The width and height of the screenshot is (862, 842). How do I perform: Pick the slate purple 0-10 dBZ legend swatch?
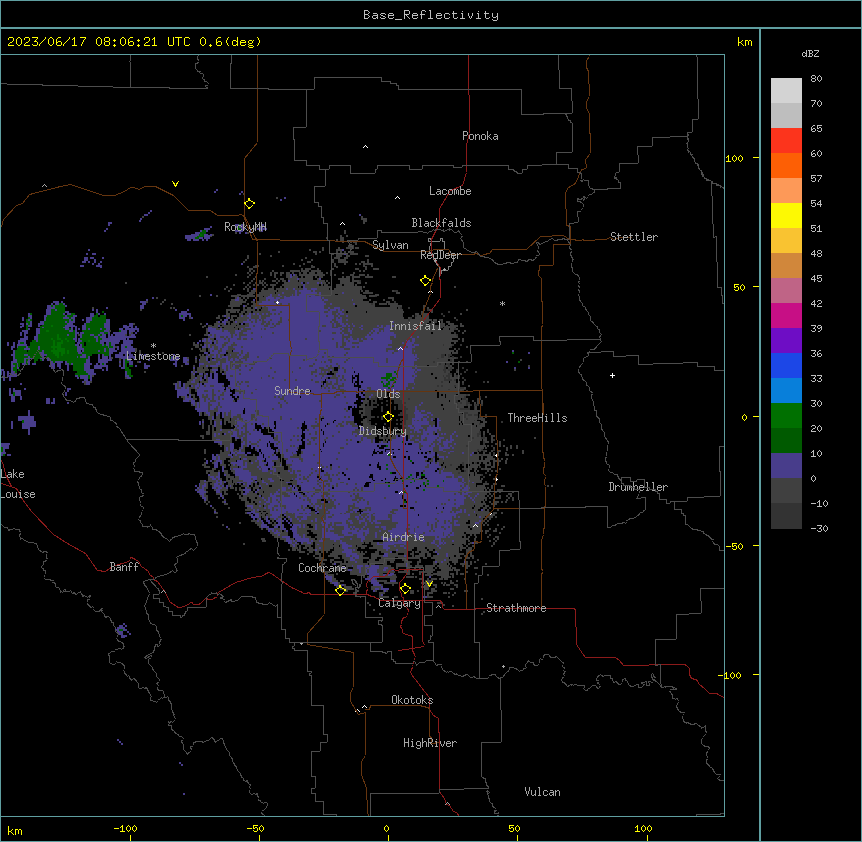coord(786,466)
